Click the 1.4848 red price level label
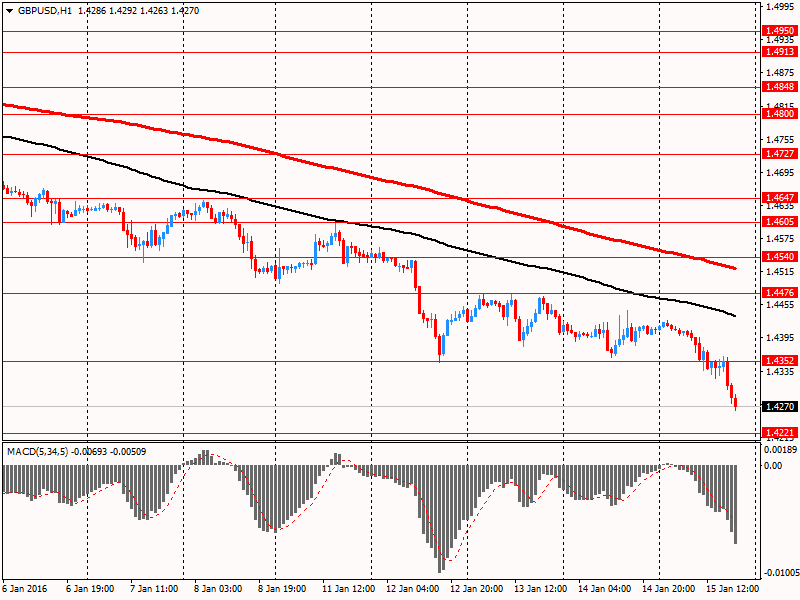 (x=780, y=87)
